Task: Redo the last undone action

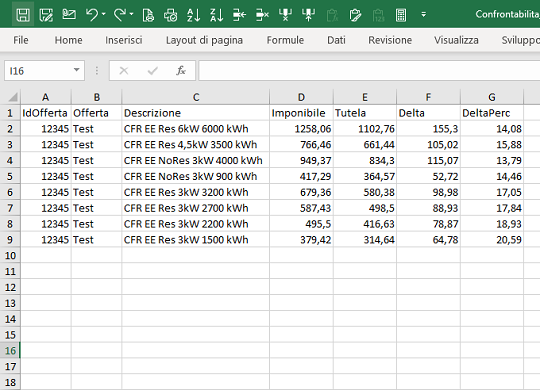Action: [x=120, y=15]
